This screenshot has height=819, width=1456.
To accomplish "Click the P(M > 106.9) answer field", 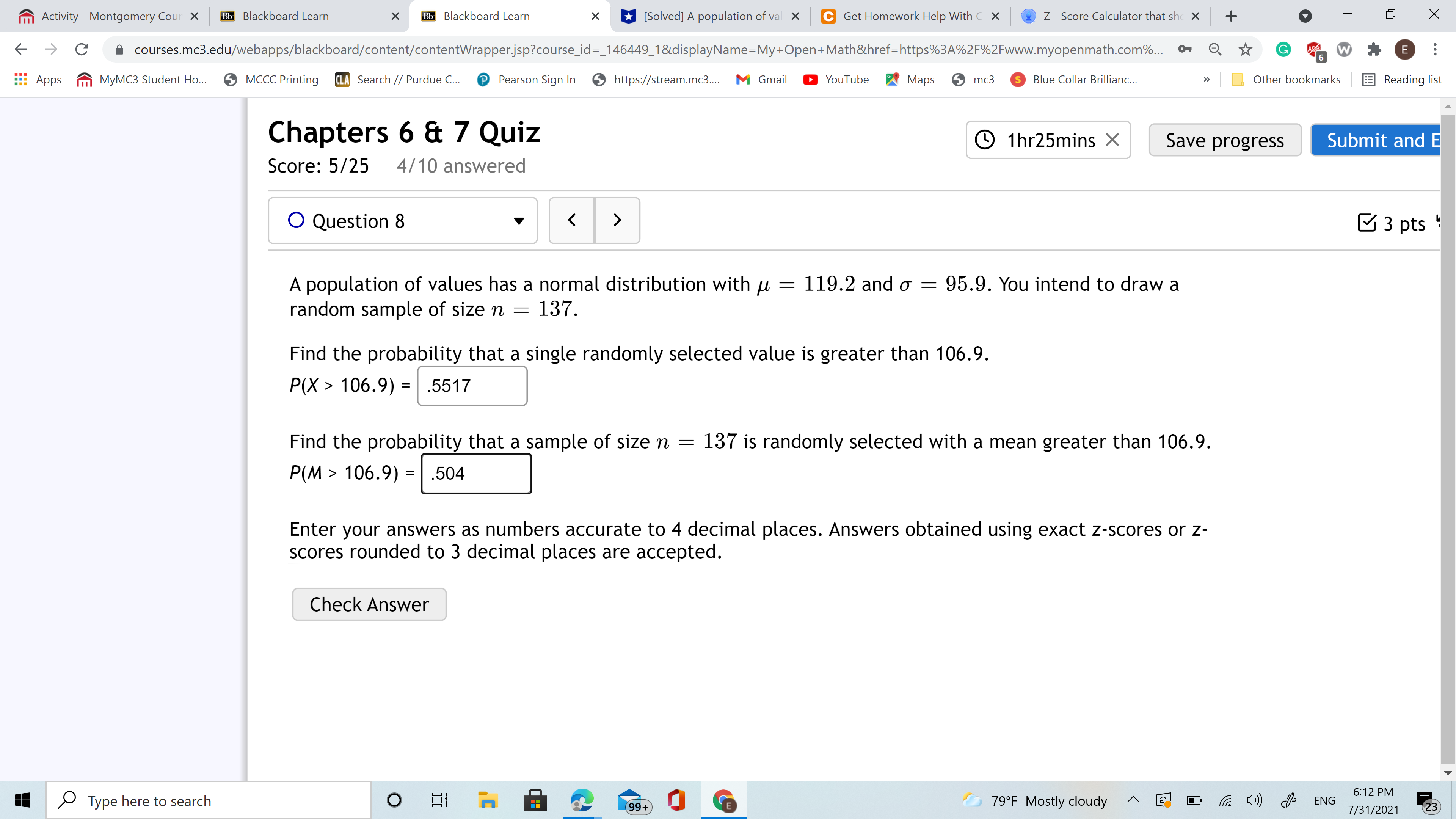I will point(476,473).
